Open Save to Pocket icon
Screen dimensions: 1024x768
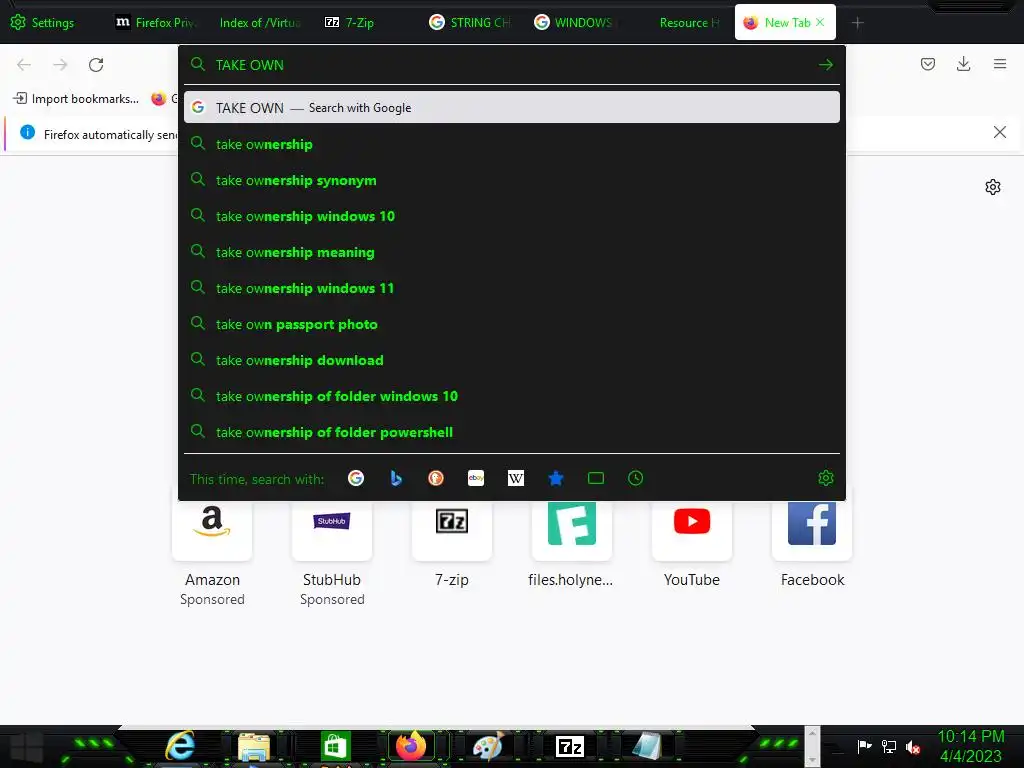[927, 64]
